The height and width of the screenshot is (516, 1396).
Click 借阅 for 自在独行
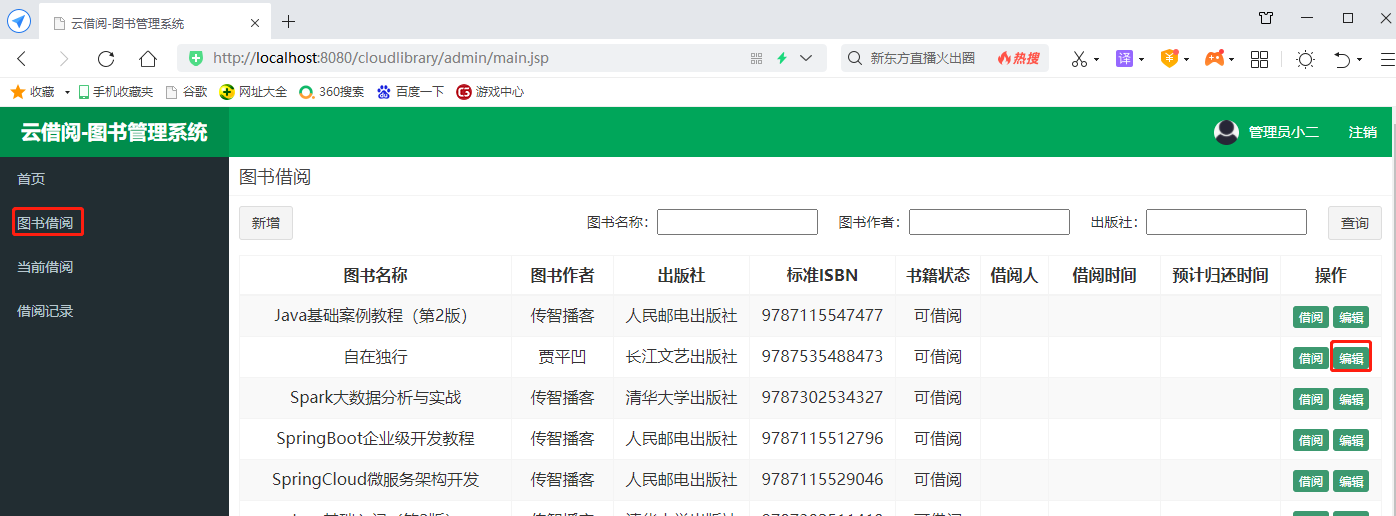coord(1311,358)
